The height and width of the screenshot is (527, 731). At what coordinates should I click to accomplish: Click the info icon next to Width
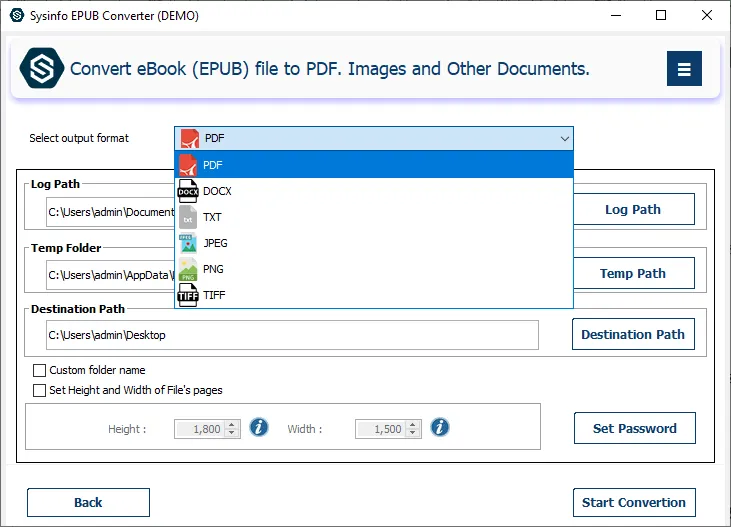[x=440, y=427]
